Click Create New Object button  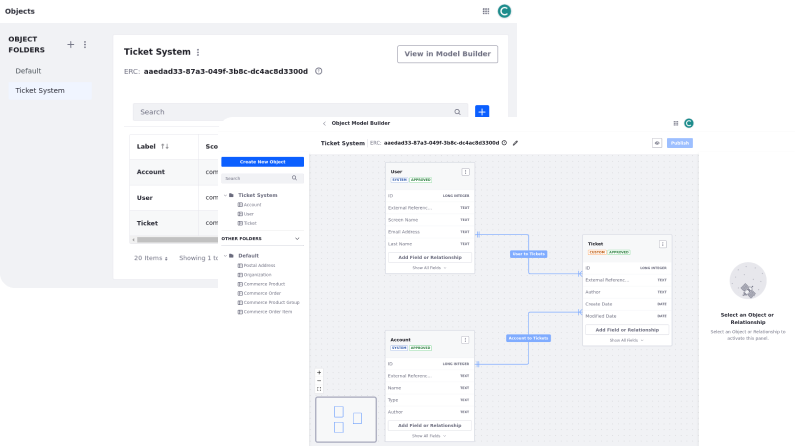[262, 162]
